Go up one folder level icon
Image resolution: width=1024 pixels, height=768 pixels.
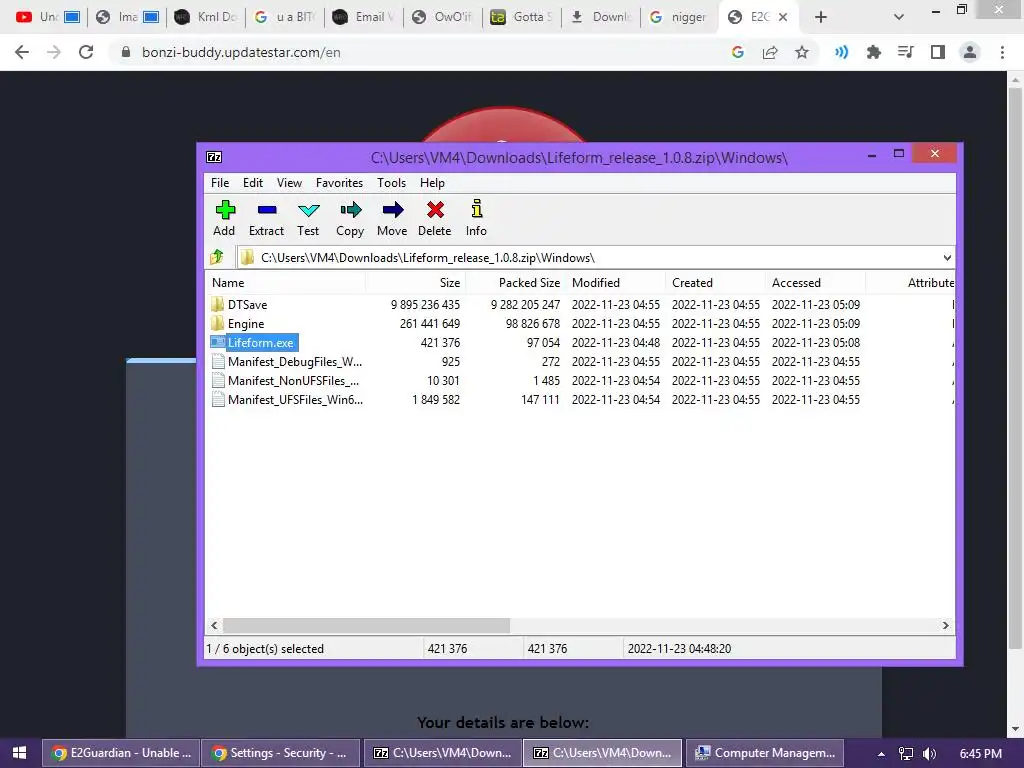[x=217, y=257]
